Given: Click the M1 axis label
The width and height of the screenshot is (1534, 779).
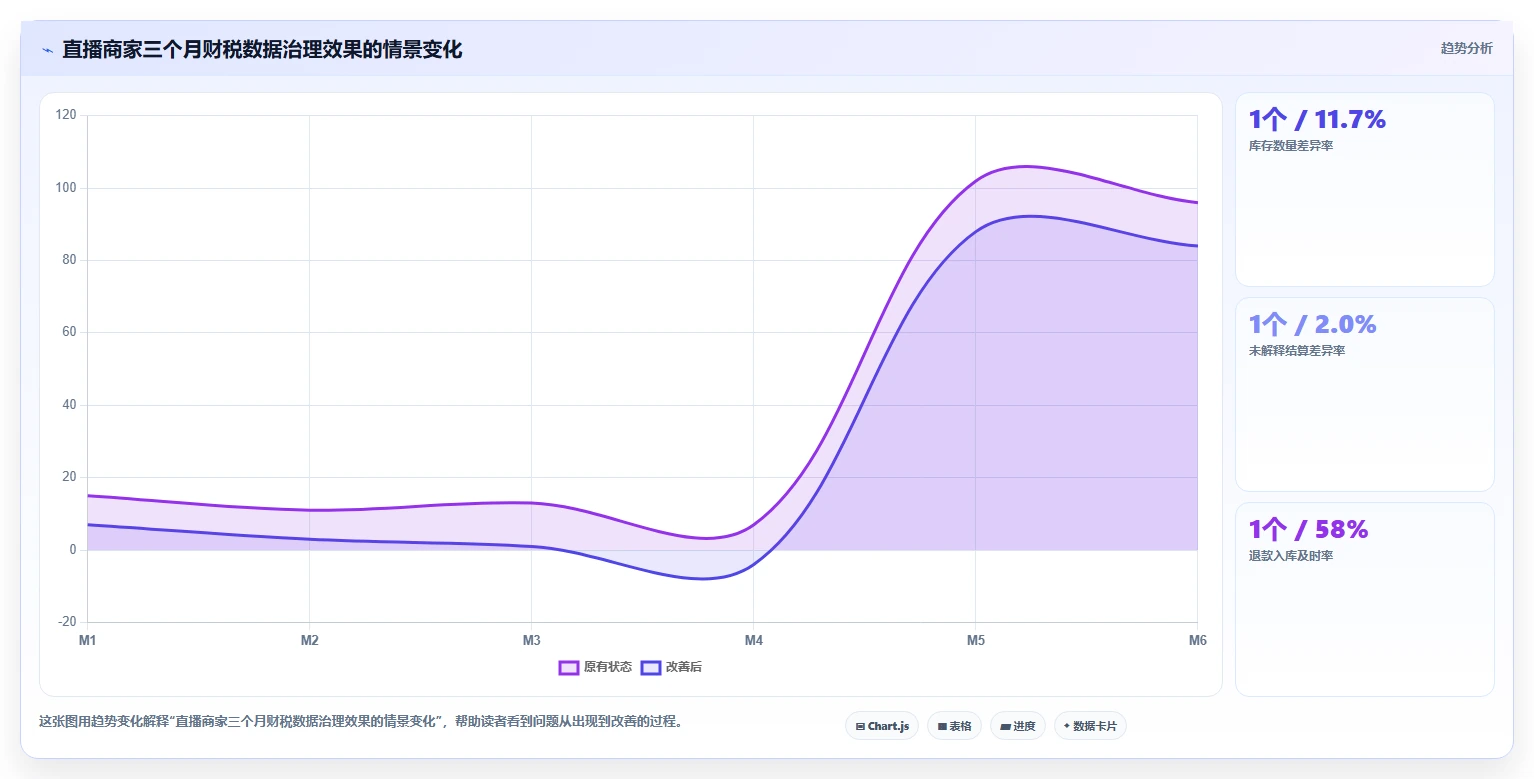Looking at the screenshot, I should point(87,641).
